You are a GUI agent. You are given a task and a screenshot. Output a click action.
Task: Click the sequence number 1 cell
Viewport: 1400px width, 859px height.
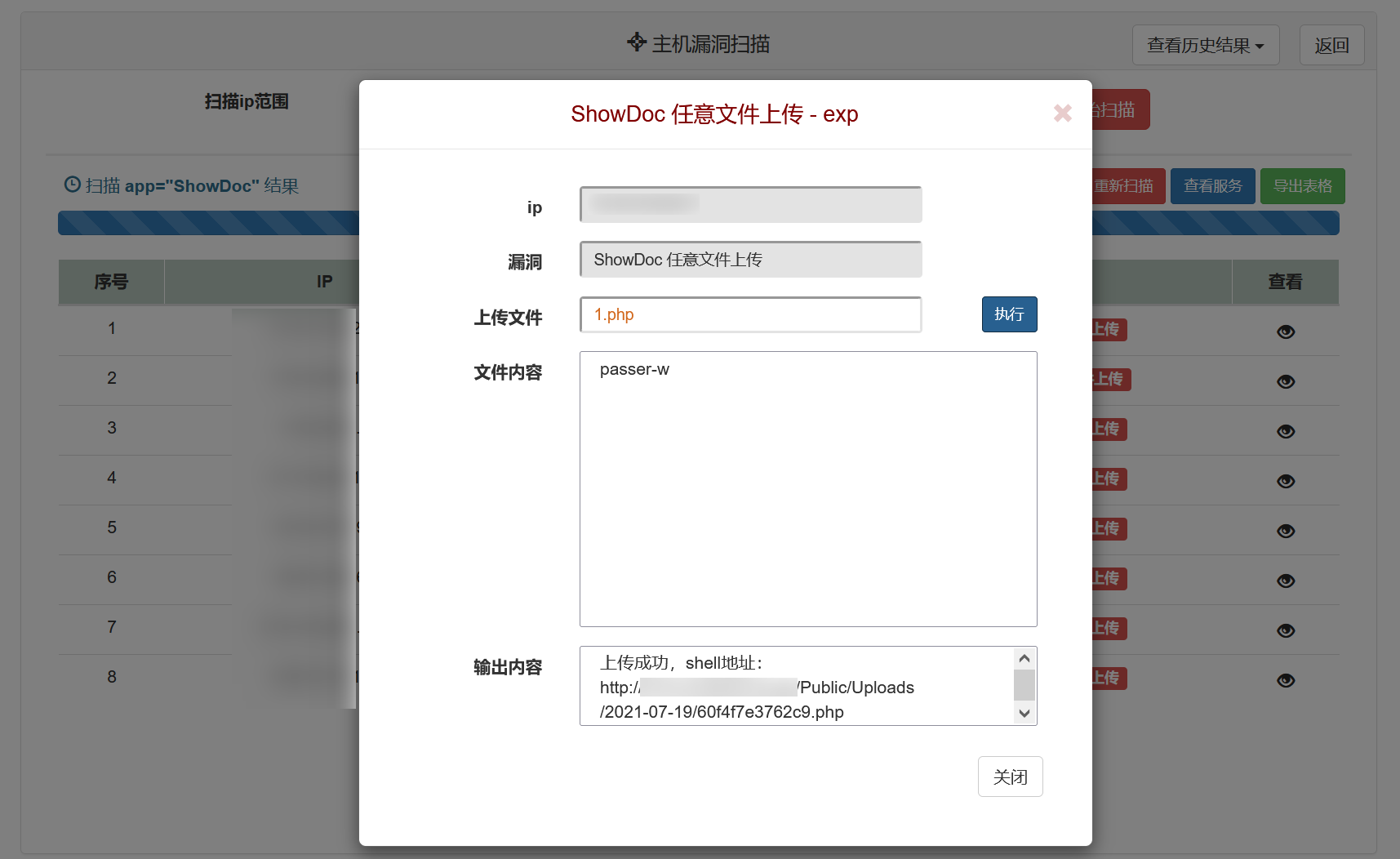point(112,328)
